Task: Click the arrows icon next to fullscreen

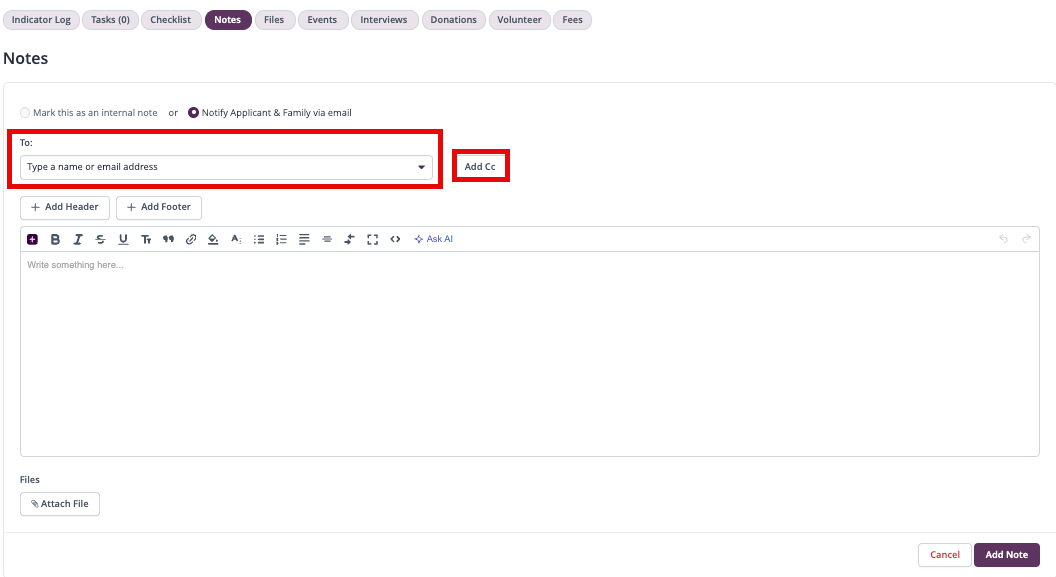Action: (x=350, y=239)
